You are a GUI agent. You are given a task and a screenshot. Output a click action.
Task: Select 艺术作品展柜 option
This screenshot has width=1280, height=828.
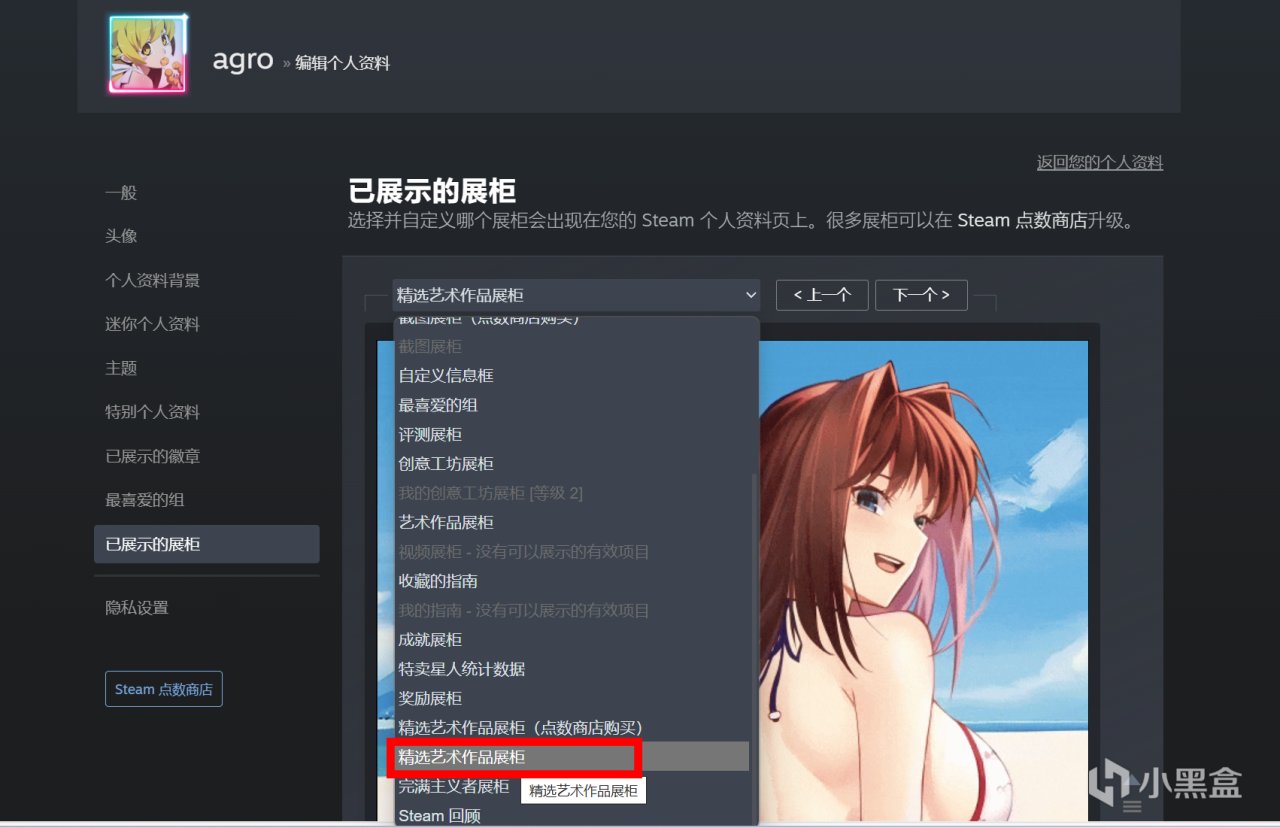click(x=571, y=522)
